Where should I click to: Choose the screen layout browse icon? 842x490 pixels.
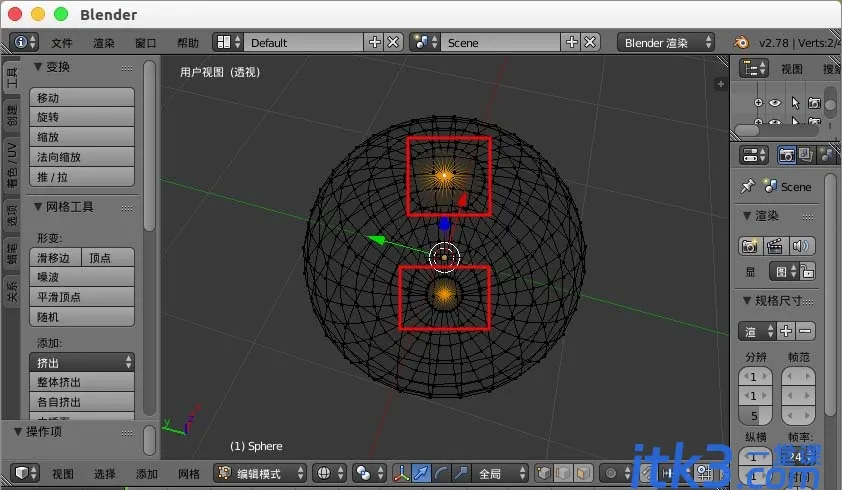(228, 42)
